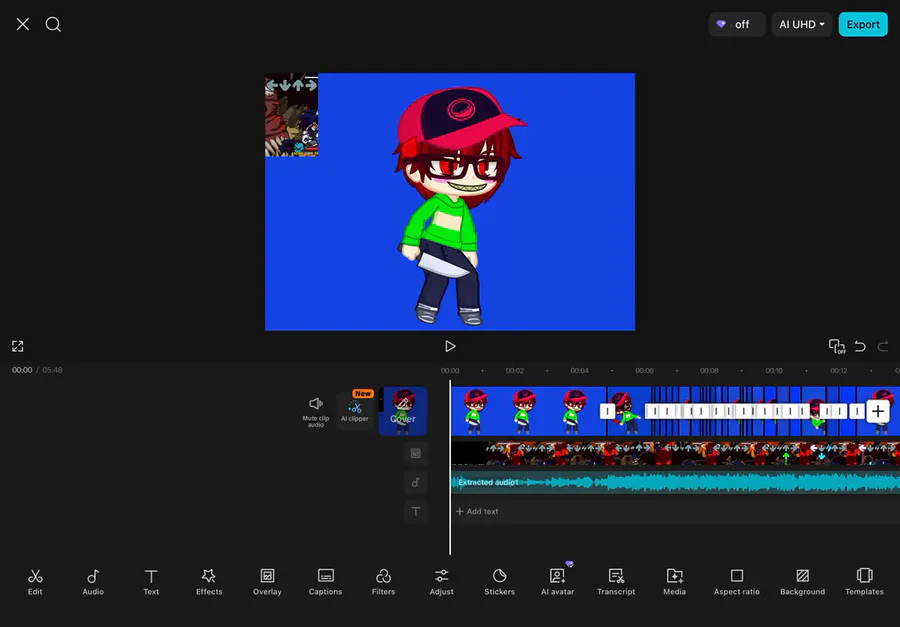This screenshot has height=627, width=900.
Task: Mute clip audio
Action: point(316,411)
